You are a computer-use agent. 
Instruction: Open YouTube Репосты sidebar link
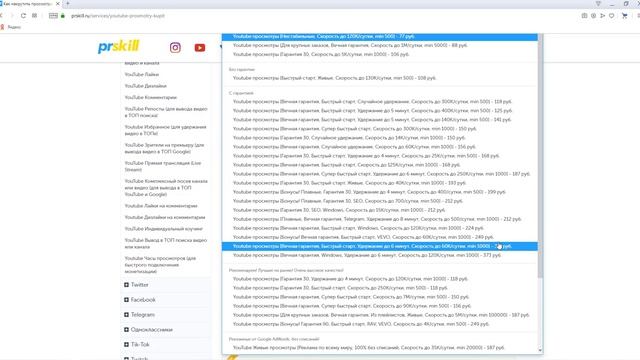tap(166, 112)
